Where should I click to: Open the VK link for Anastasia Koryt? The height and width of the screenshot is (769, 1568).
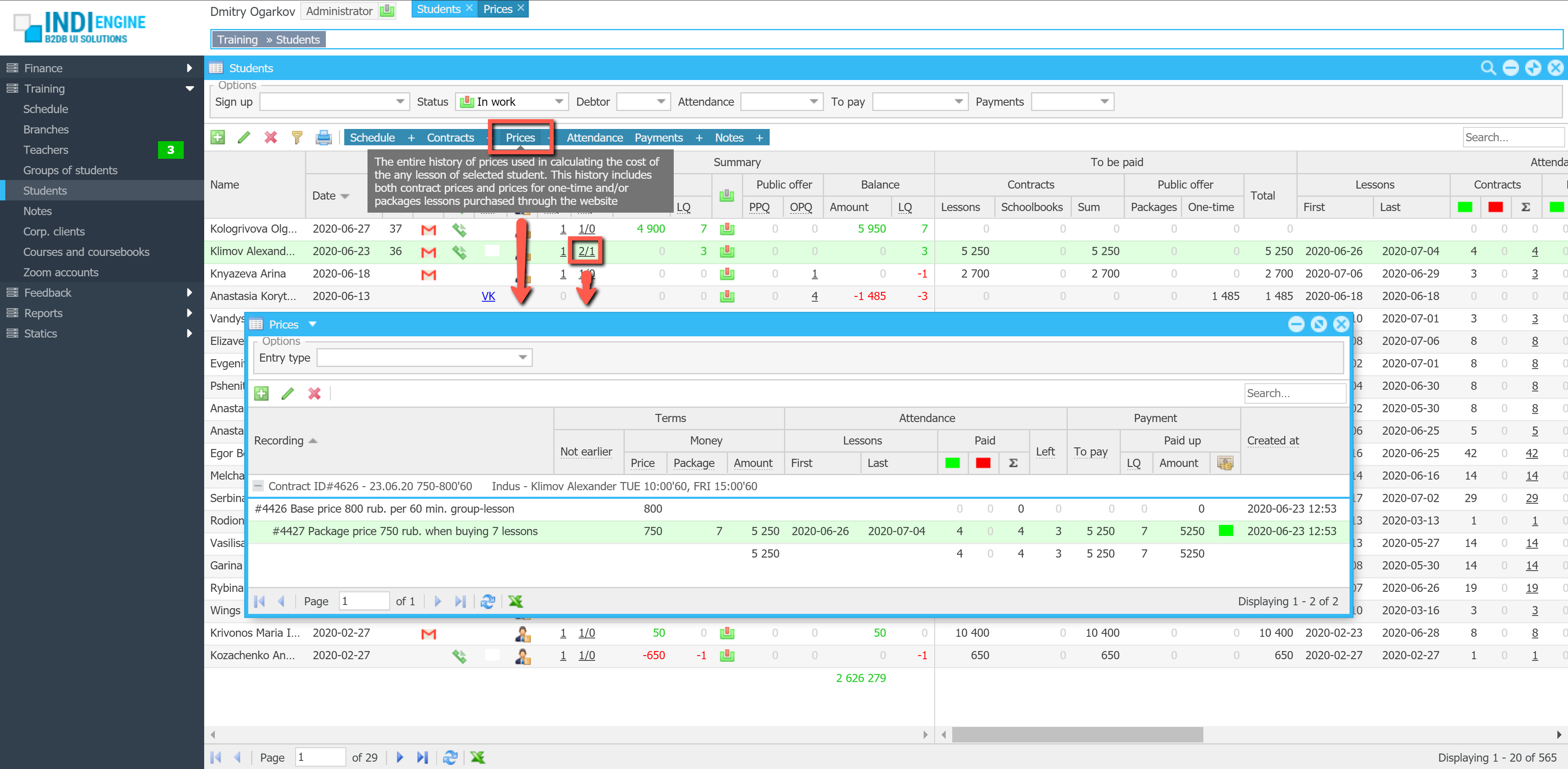(x=488, y=296)
